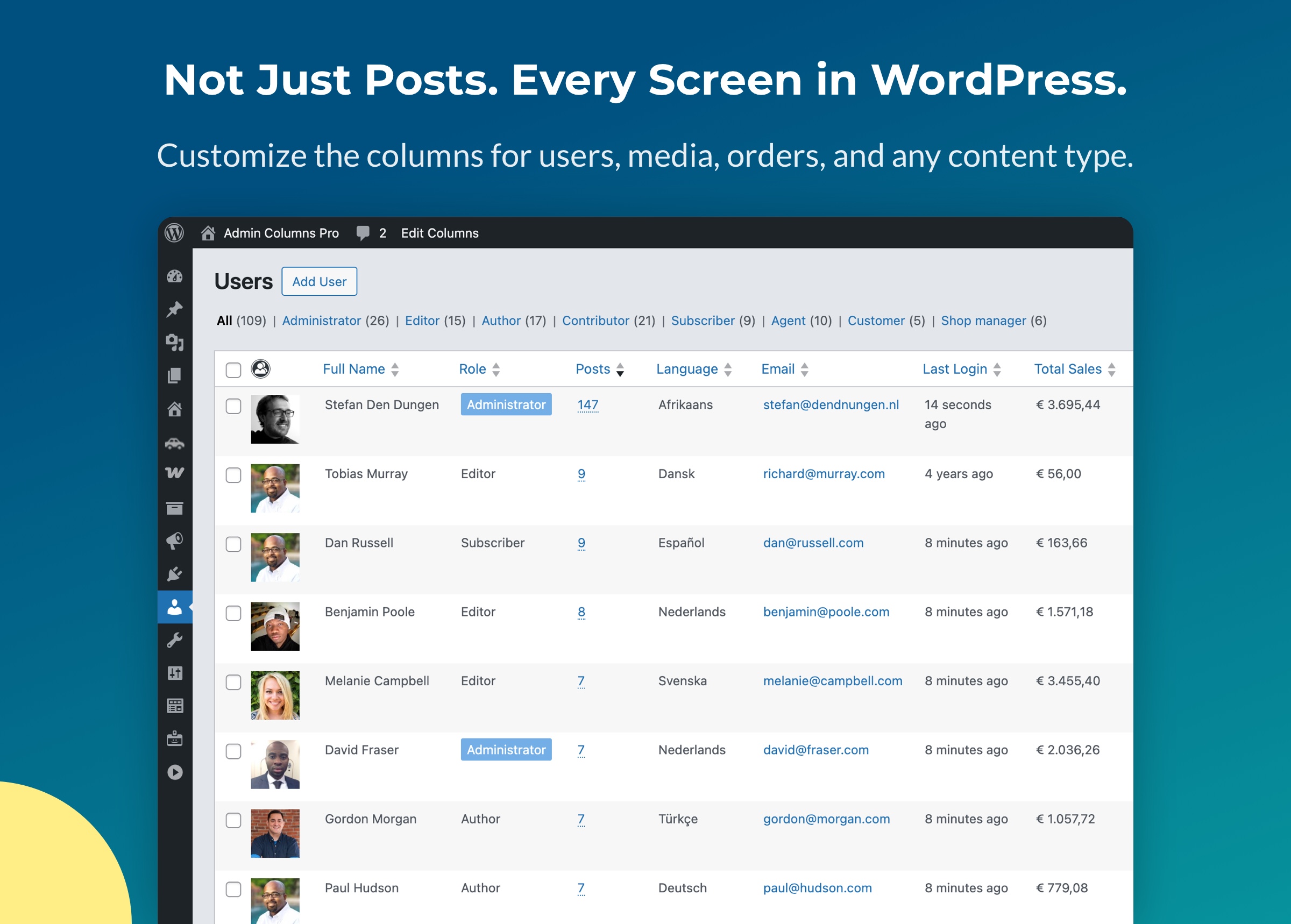This screenshot has height=924, width=1291.
Task: Toggle the Last Login sort arrows
Action: [x=996, y=369]
